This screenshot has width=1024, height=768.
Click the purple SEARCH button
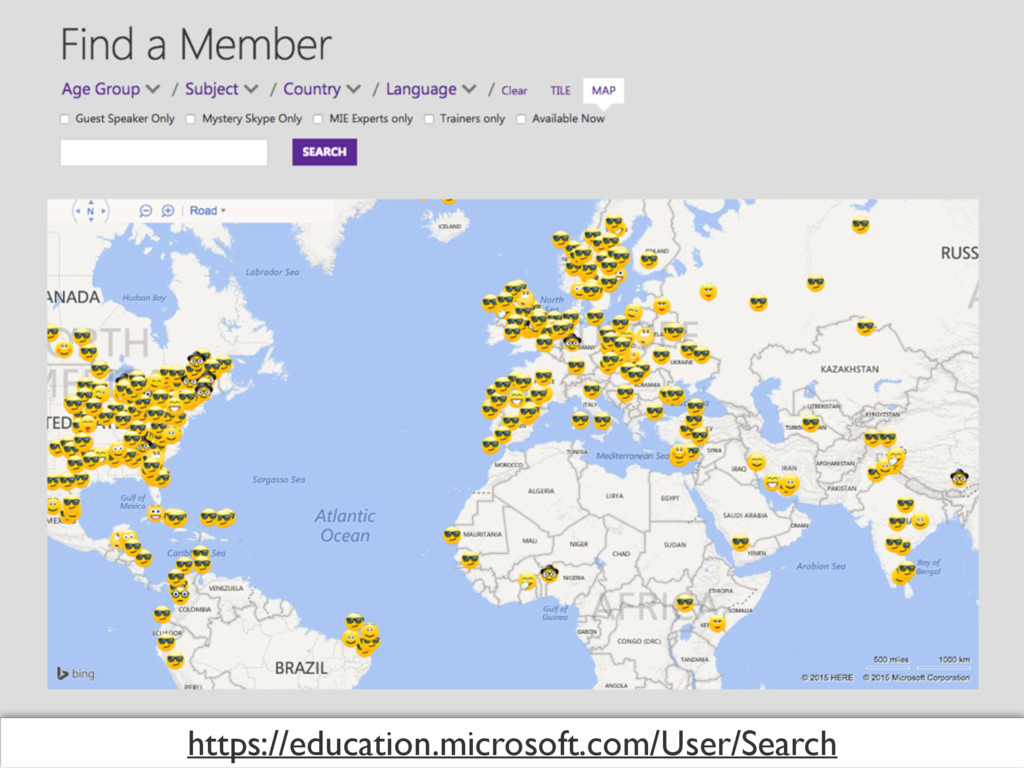[x=325, y=152]
